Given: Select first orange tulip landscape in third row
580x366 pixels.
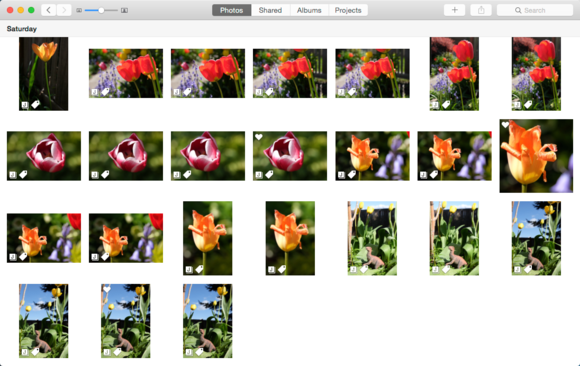Looking at the screenshot, I should coord(44,238).
